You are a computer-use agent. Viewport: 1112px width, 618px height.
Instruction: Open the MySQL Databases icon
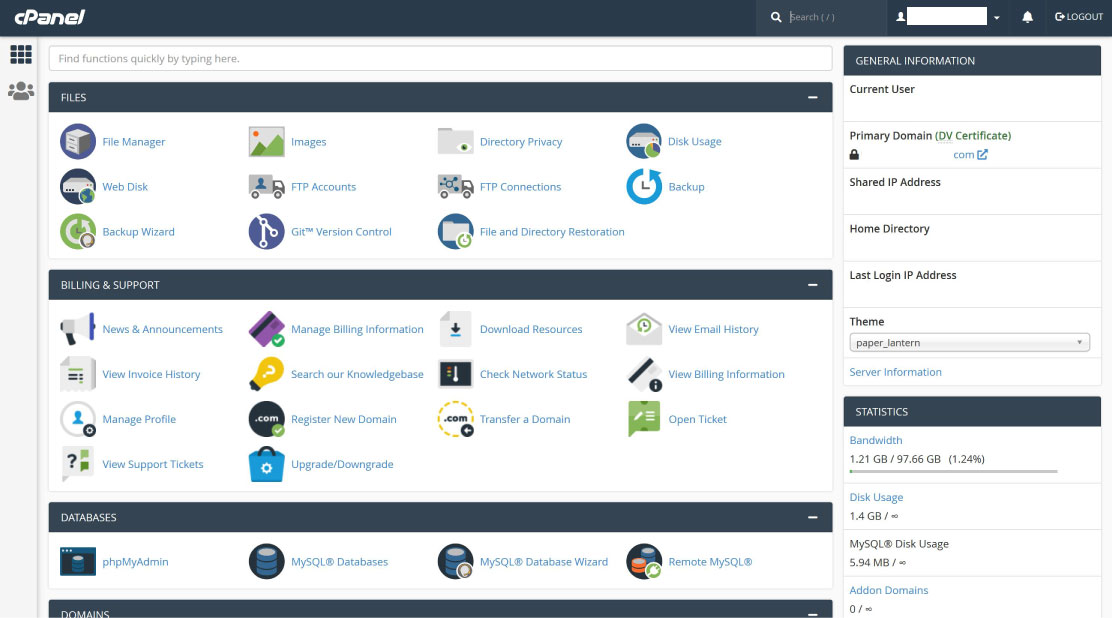[x=267, y=562]
